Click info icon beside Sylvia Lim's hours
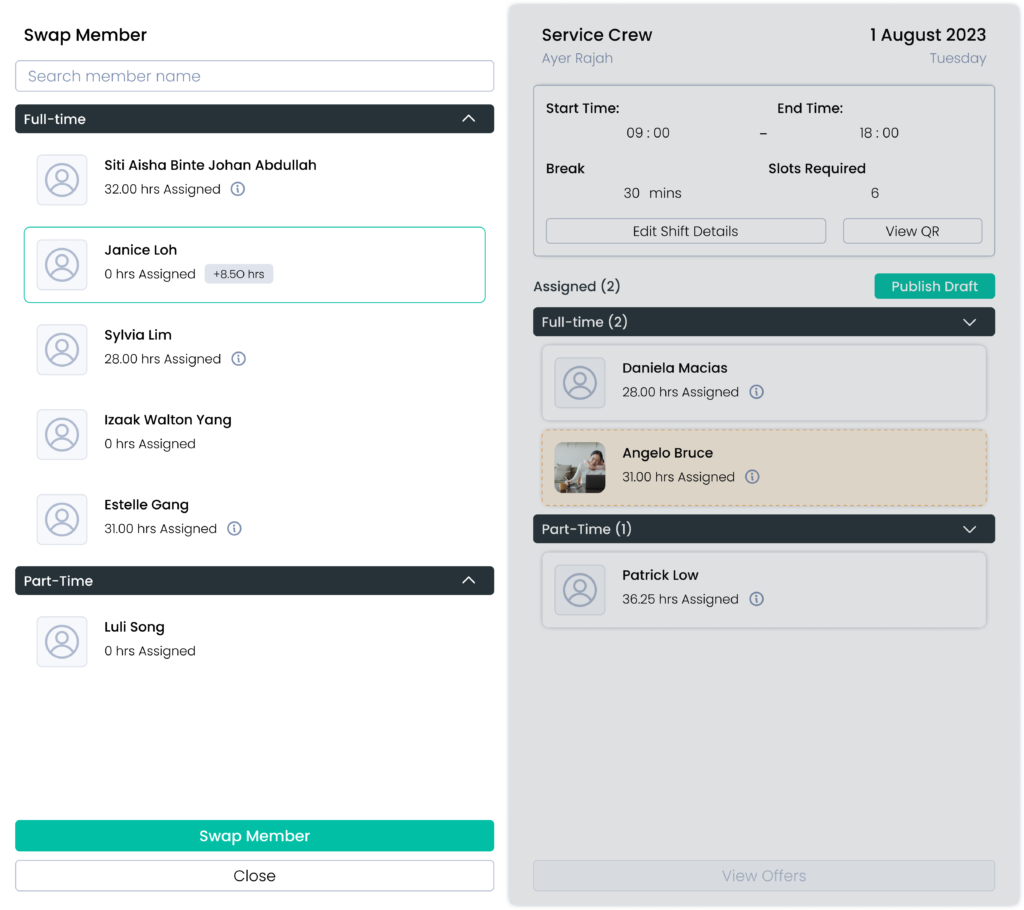 pos(238,359)
